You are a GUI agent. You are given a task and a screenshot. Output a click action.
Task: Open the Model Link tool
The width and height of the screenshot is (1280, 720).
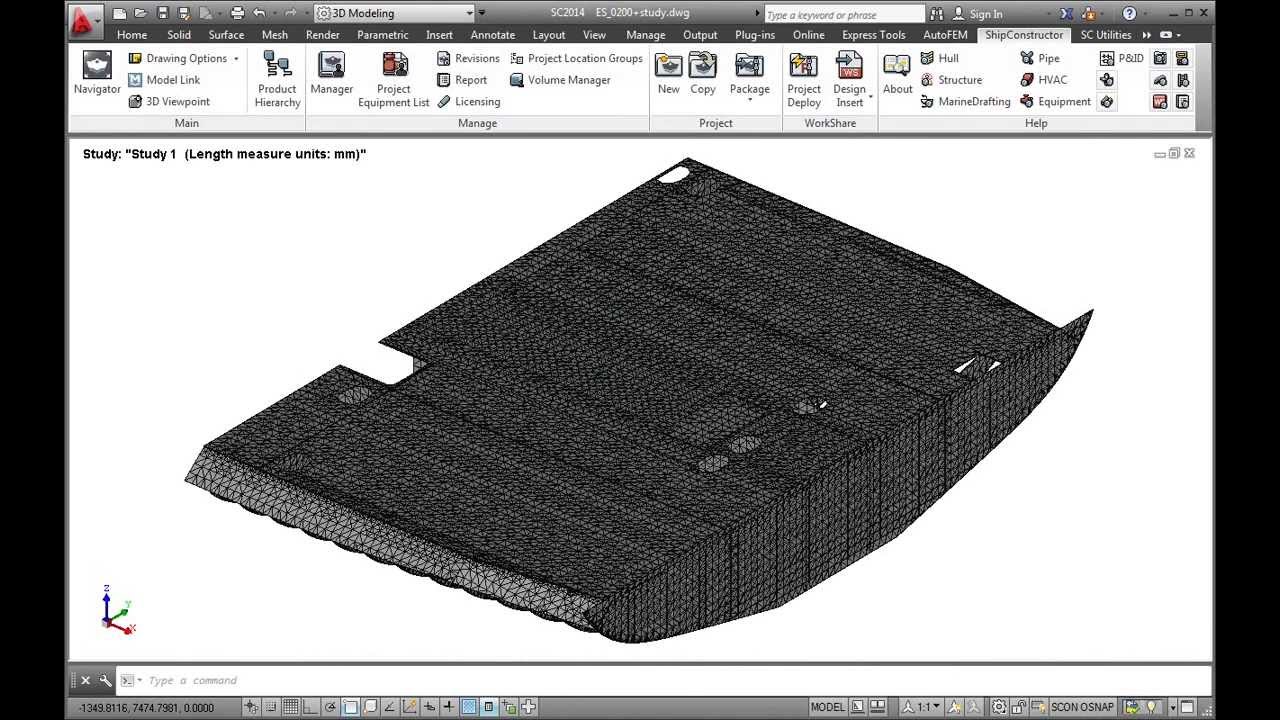164,80
